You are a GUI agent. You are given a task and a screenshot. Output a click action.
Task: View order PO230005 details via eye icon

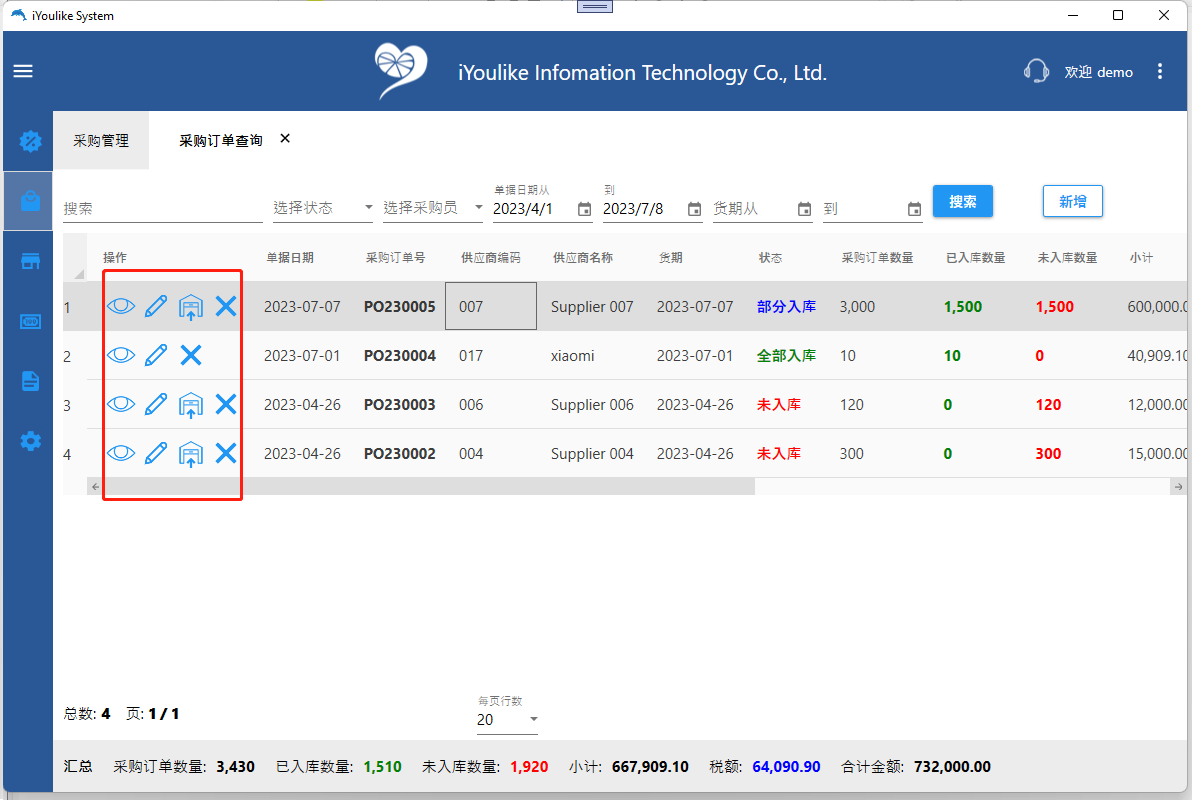click(121, 306)
